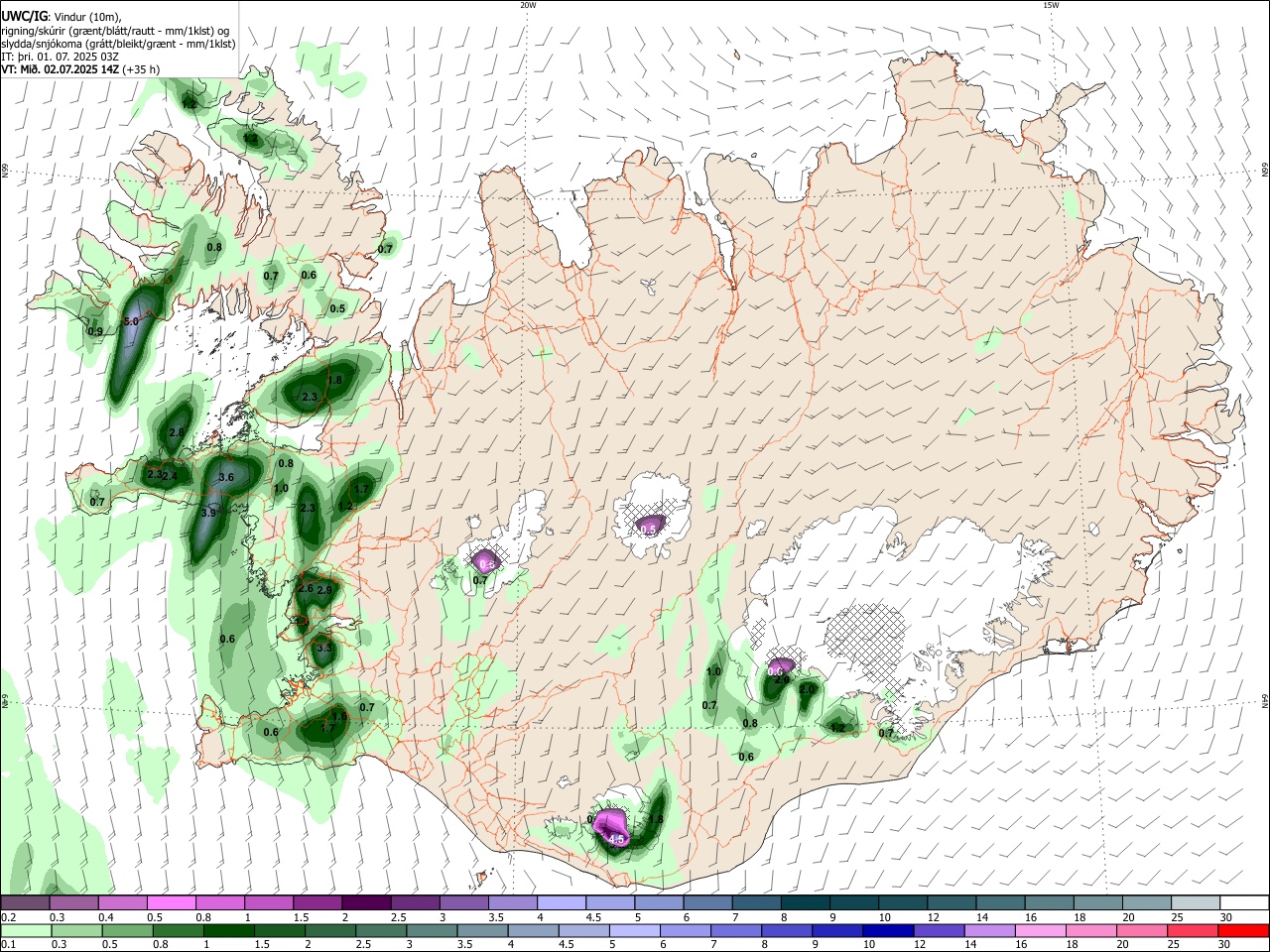Click the 0.9 precipitation value on the map
The height and width of the screenshot is (952, 1270).
95,331
